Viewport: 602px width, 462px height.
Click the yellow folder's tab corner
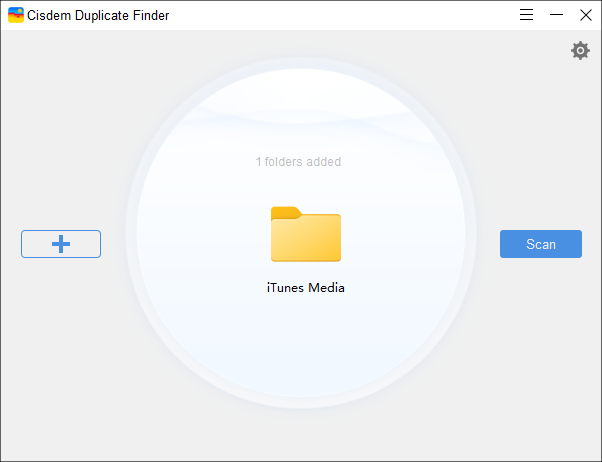[x=284, y=211]
